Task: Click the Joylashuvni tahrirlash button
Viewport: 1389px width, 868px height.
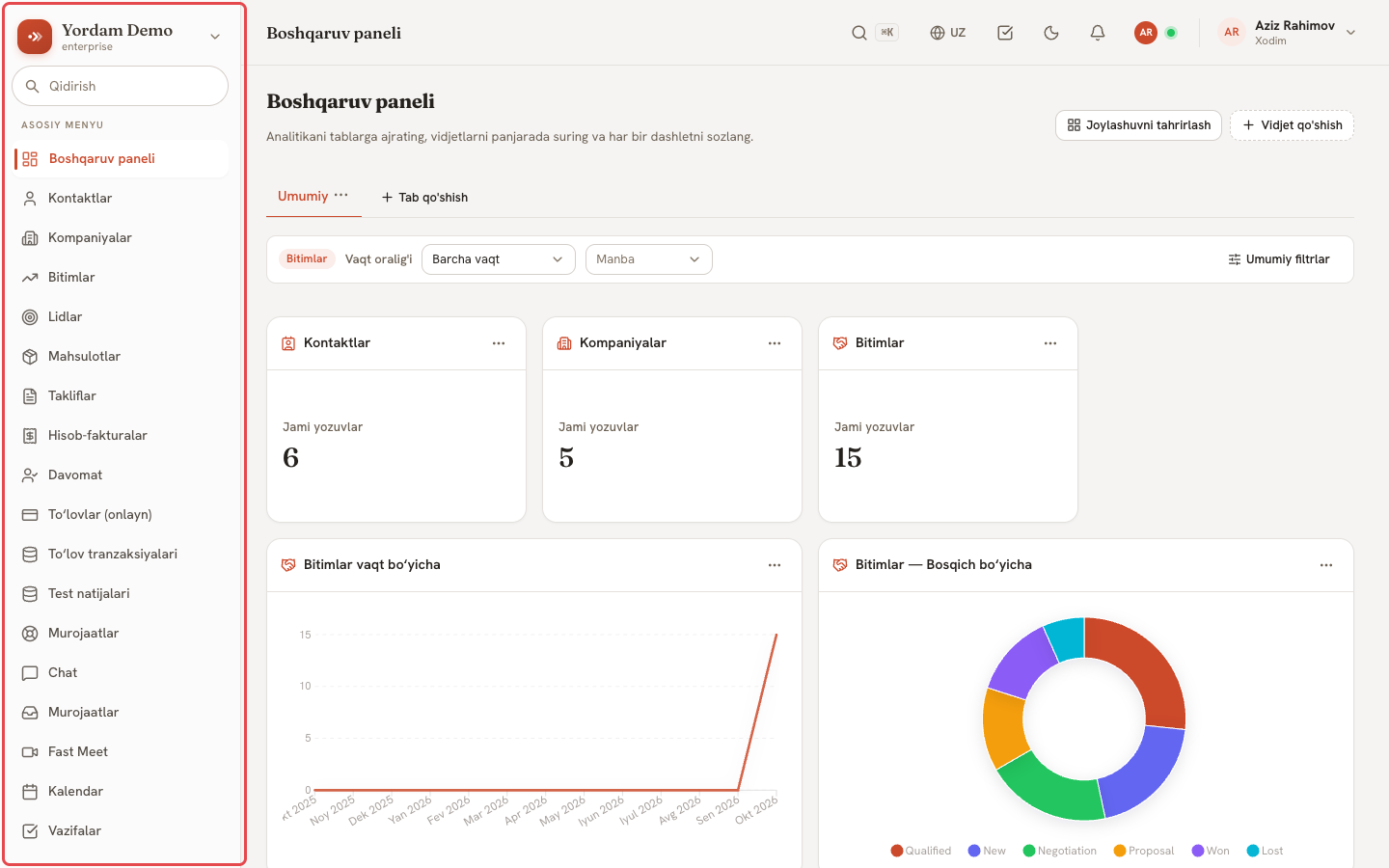Action: 1138,125
